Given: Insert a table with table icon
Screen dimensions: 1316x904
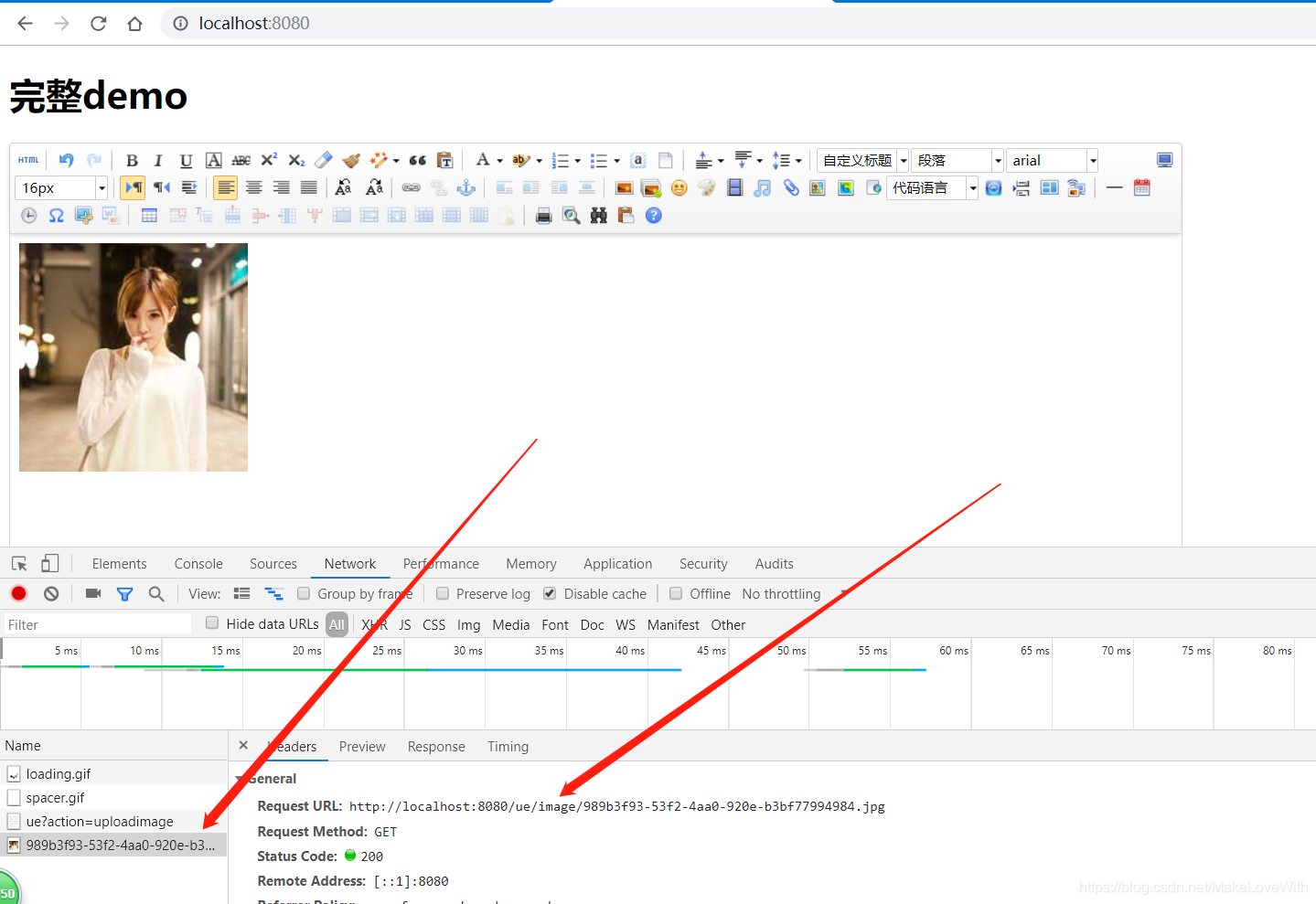Looking at the screenshot, I should tap(149, 216).
